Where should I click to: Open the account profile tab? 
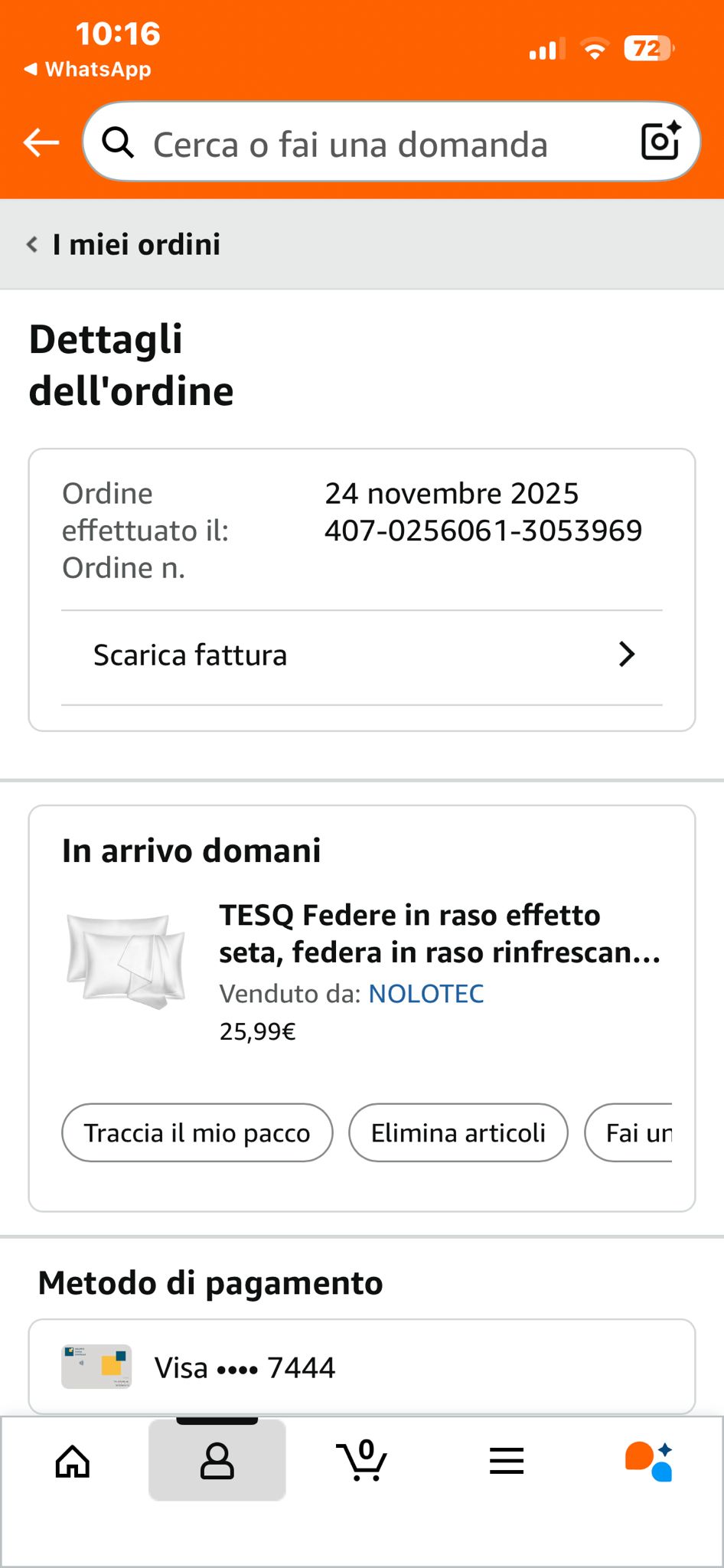[x=217, y=1461]
